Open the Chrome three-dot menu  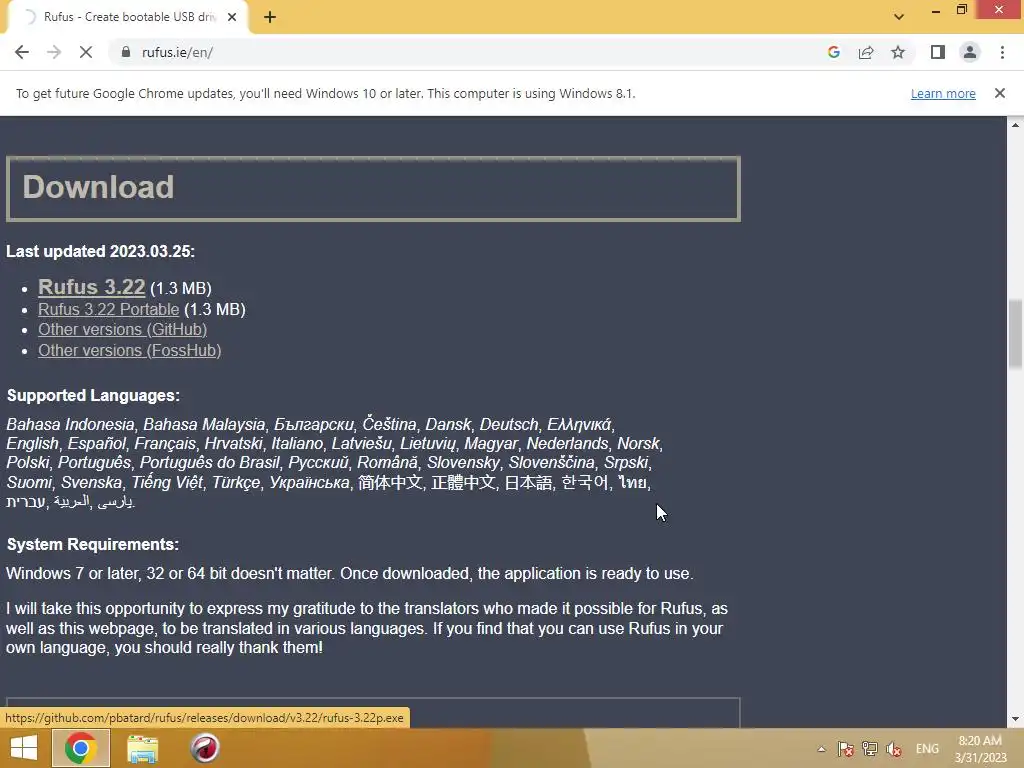(1002, 52)
